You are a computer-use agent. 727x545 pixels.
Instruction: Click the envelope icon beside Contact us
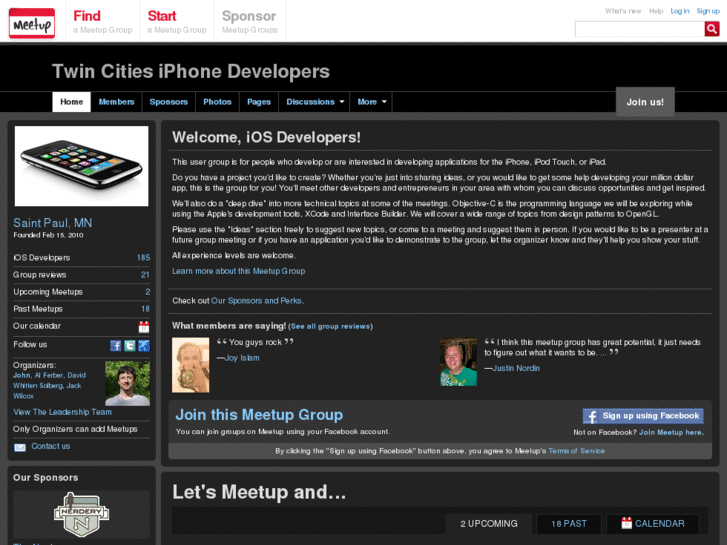20,447
